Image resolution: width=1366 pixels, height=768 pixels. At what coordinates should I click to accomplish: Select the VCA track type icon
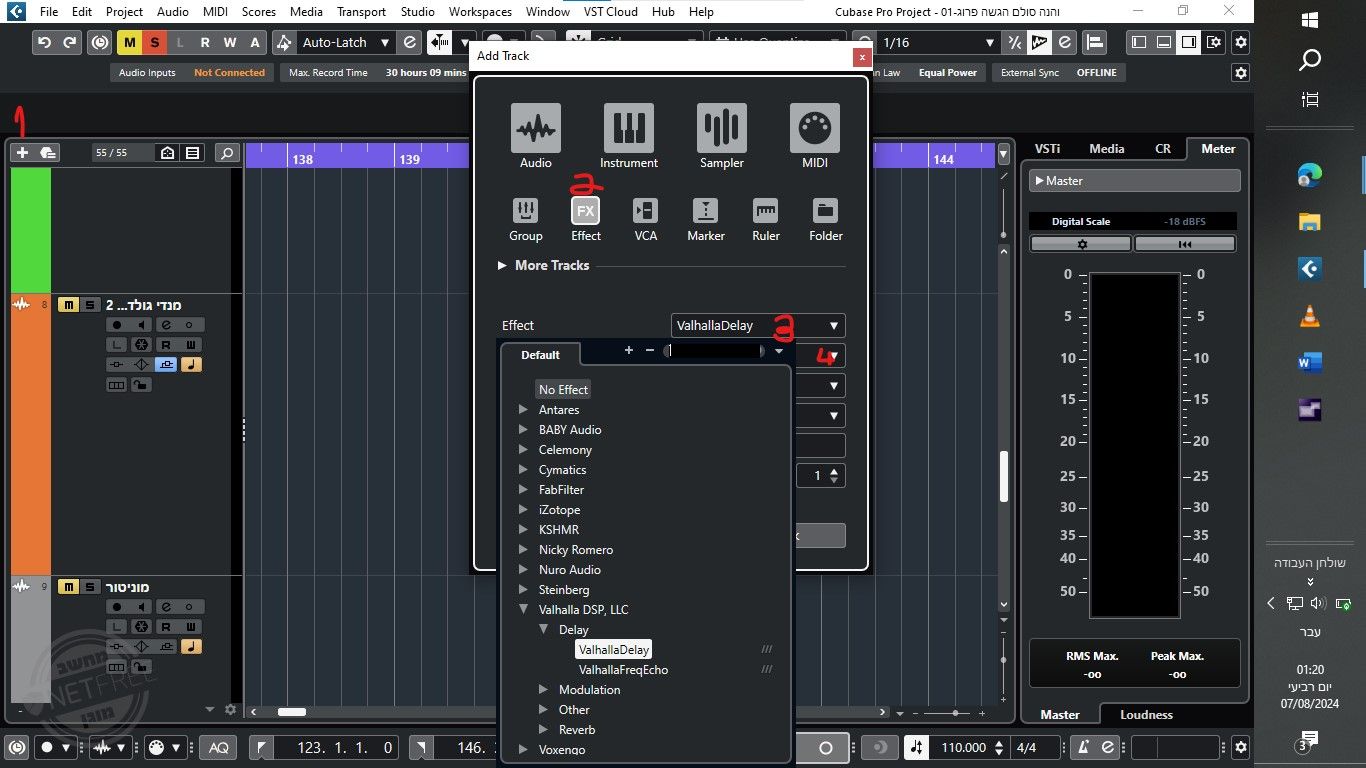coord(646,210)
